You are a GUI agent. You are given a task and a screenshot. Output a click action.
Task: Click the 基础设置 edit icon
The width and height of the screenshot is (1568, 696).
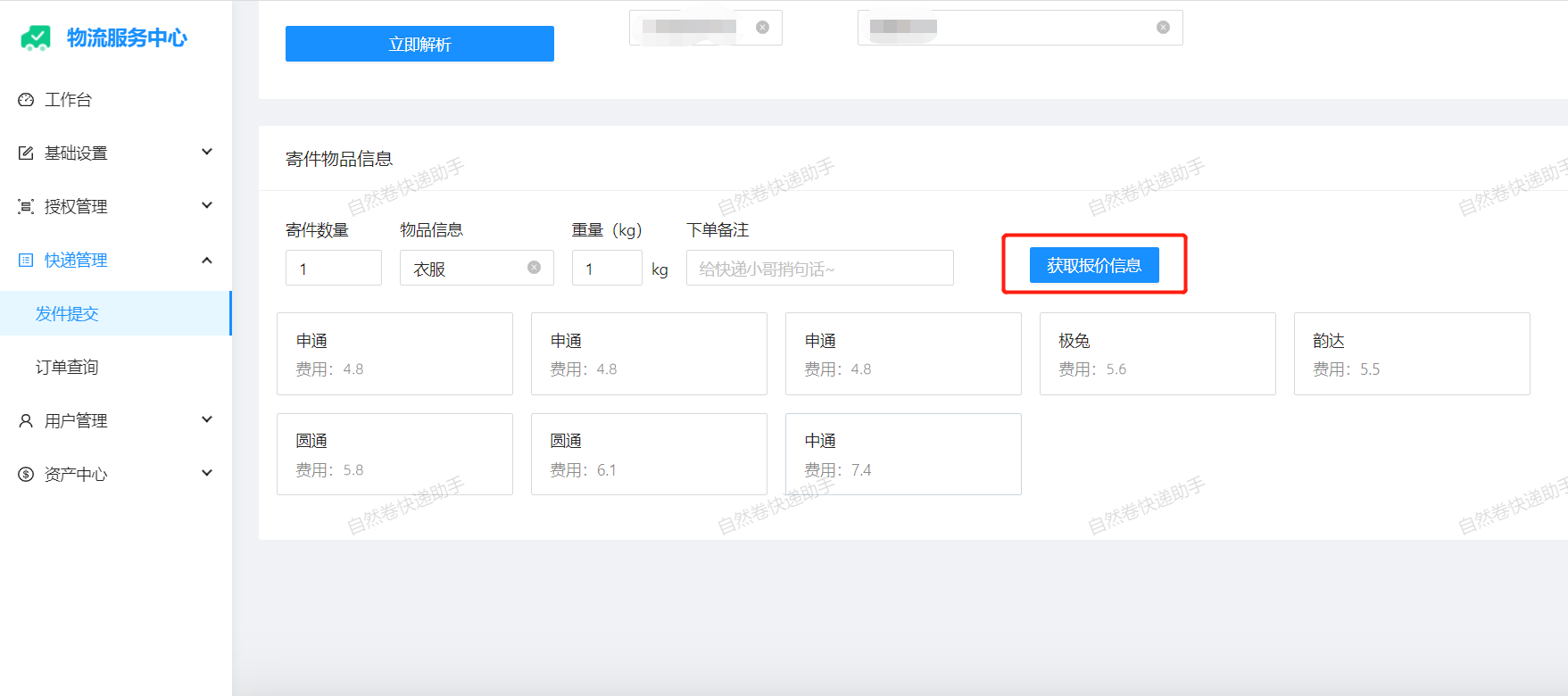pyautogui.click(x=26, y=153)
